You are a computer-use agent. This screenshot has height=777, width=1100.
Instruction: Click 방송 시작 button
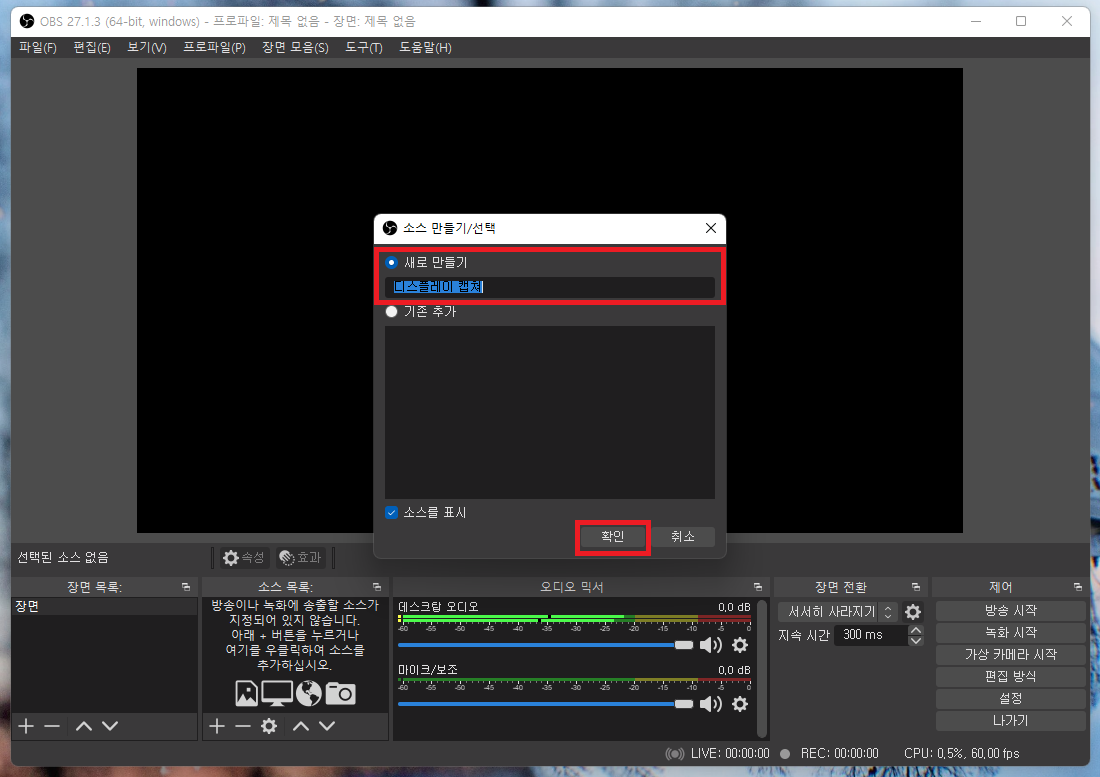point(1010,611)
